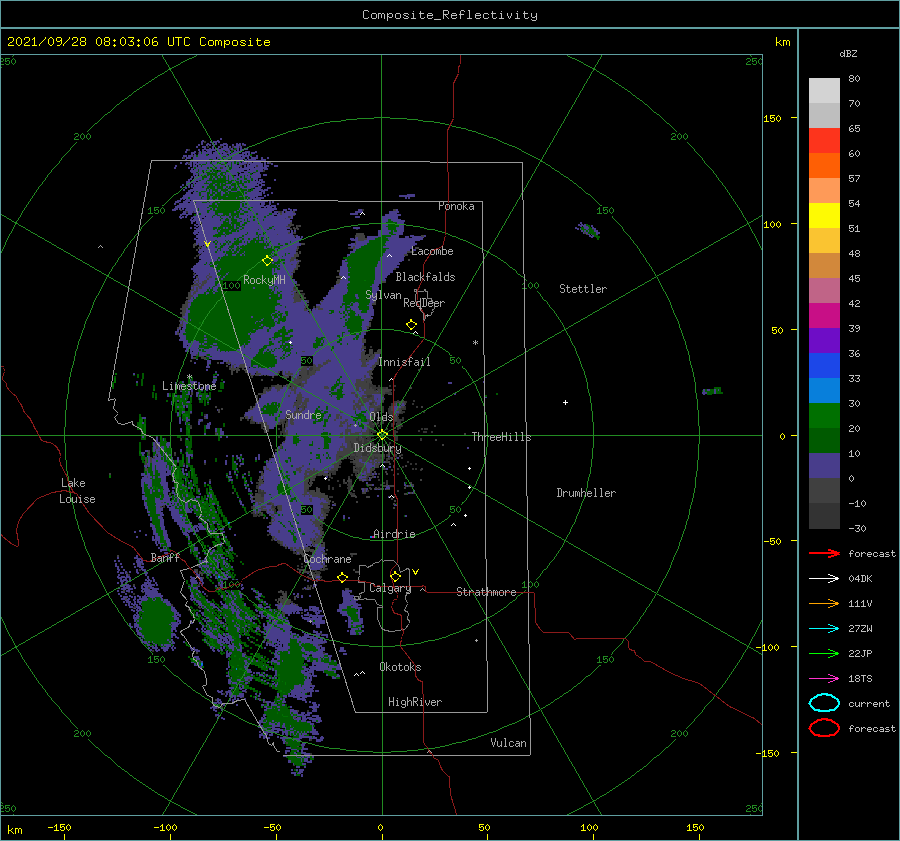Pick the light blue swatch above 30 label
The height and width of the screenshot is (841, 900).
(824, 390)
